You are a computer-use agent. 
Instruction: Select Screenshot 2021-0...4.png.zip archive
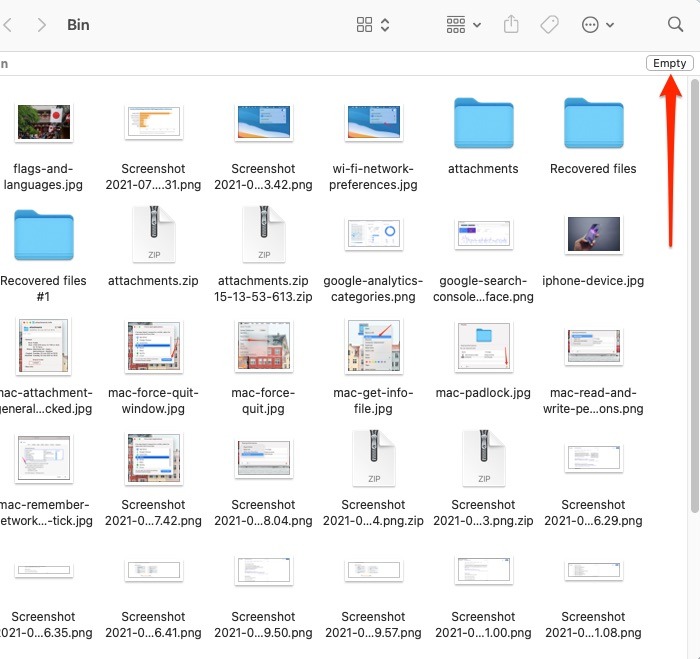tap(374, 458)
